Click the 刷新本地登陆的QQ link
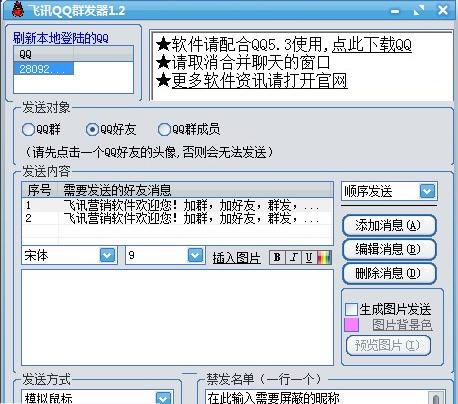The height and width of the screenshot is (404, 458). coord(61,38)
